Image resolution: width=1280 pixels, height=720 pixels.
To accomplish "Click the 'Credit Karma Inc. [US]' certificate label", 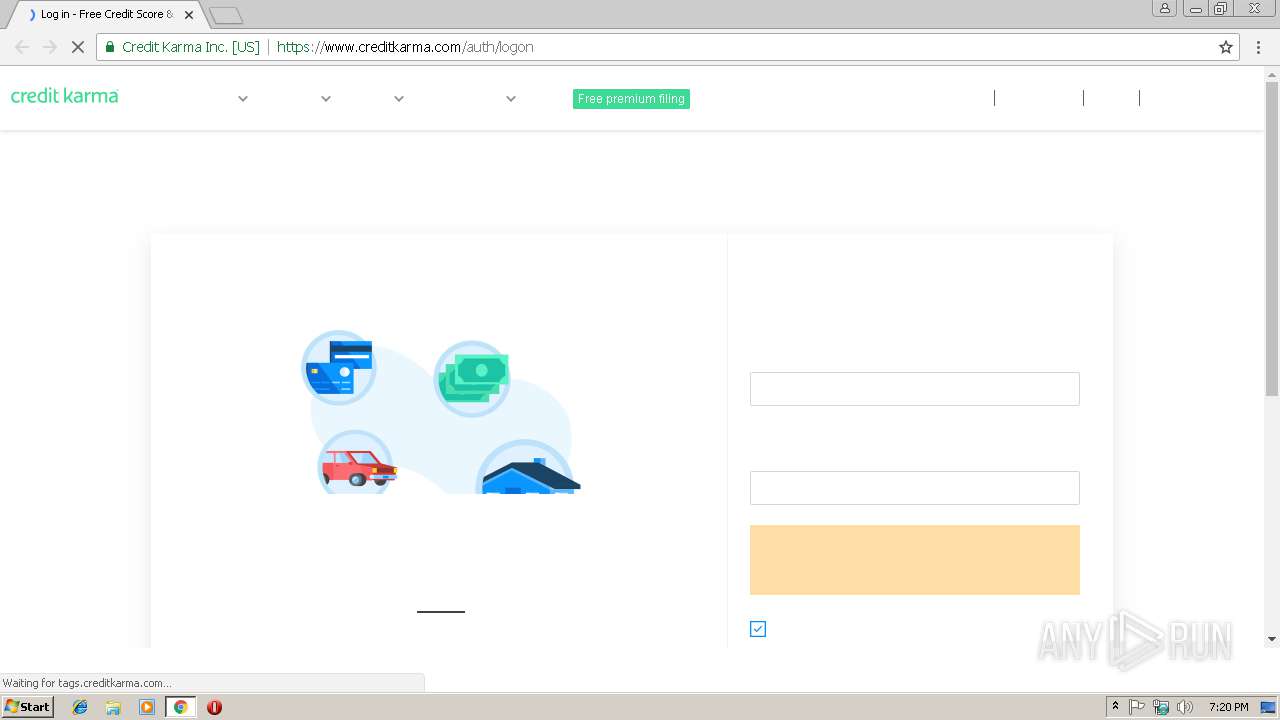I will click(x=190, y=47).
